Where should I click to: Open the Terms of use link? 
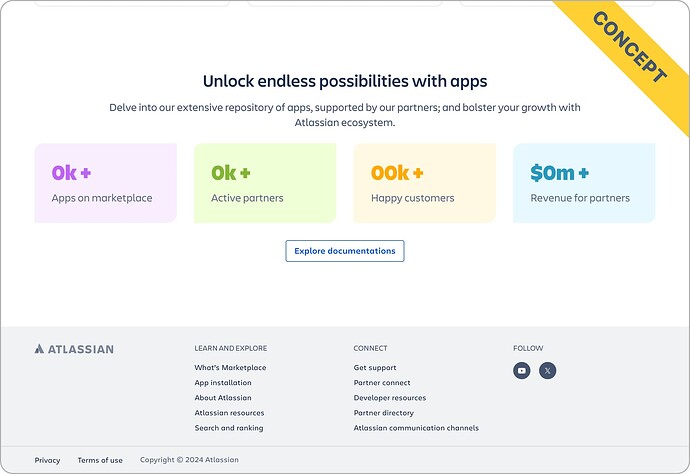pyautogui.click(x=100, y=460)
